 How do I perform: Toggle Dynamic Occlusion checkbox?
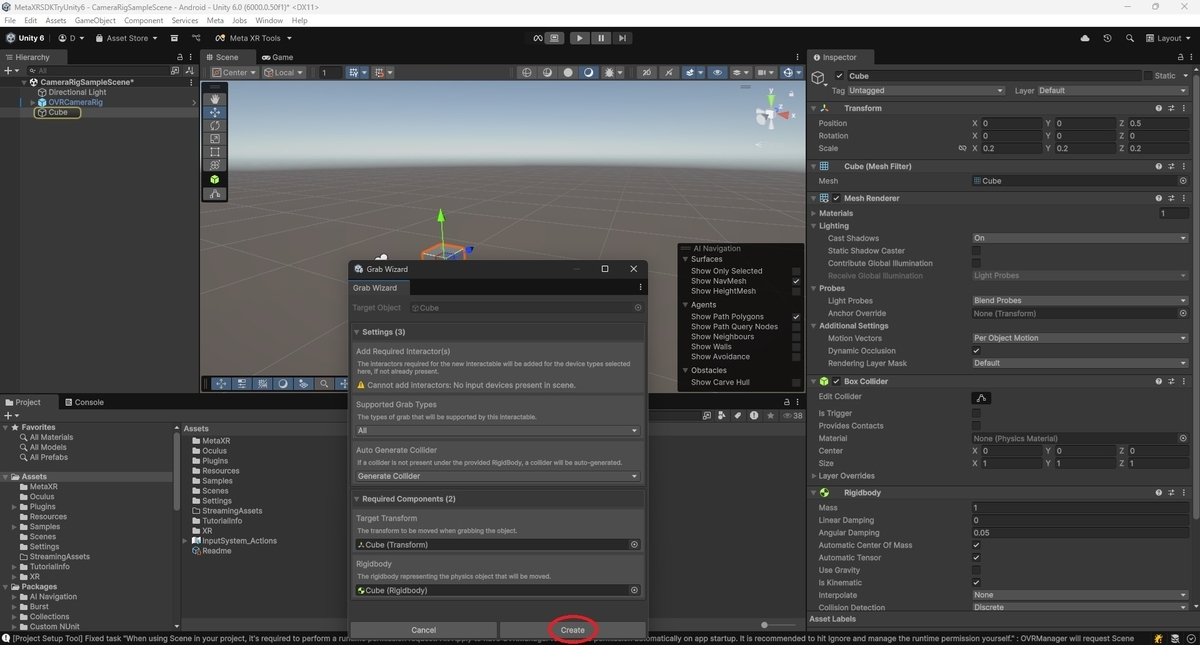pyautogui.click(x=977, y=350)
